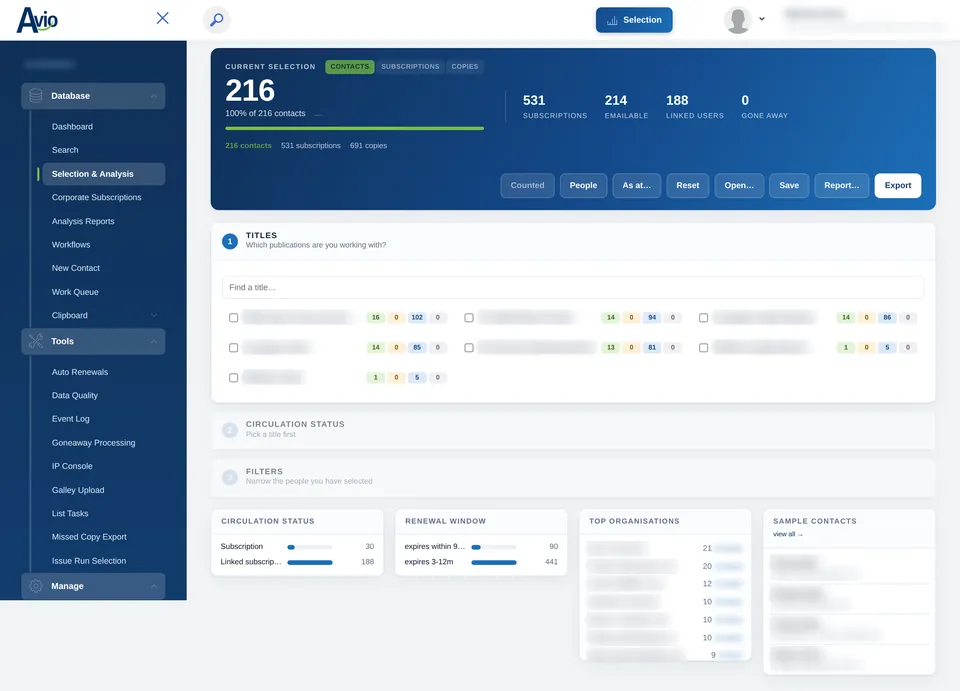Viewport: 960px width, 691px height.
Task: Click the Tools wrench icon
Action: [36, 342]
